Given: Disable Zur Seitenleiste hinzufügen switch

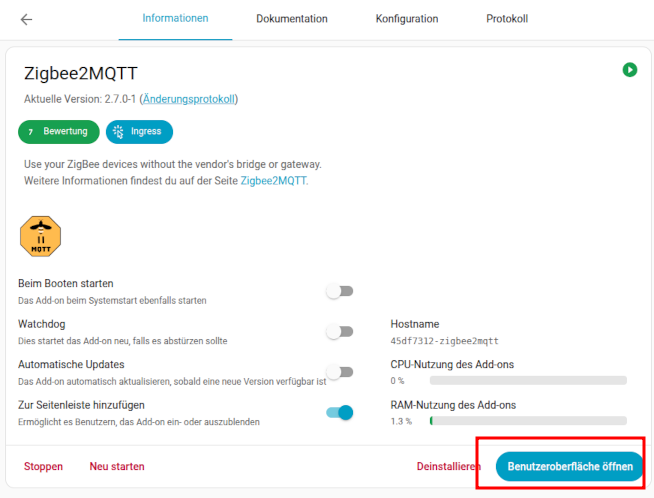Looking at the screenshot, I should point(340,412).
